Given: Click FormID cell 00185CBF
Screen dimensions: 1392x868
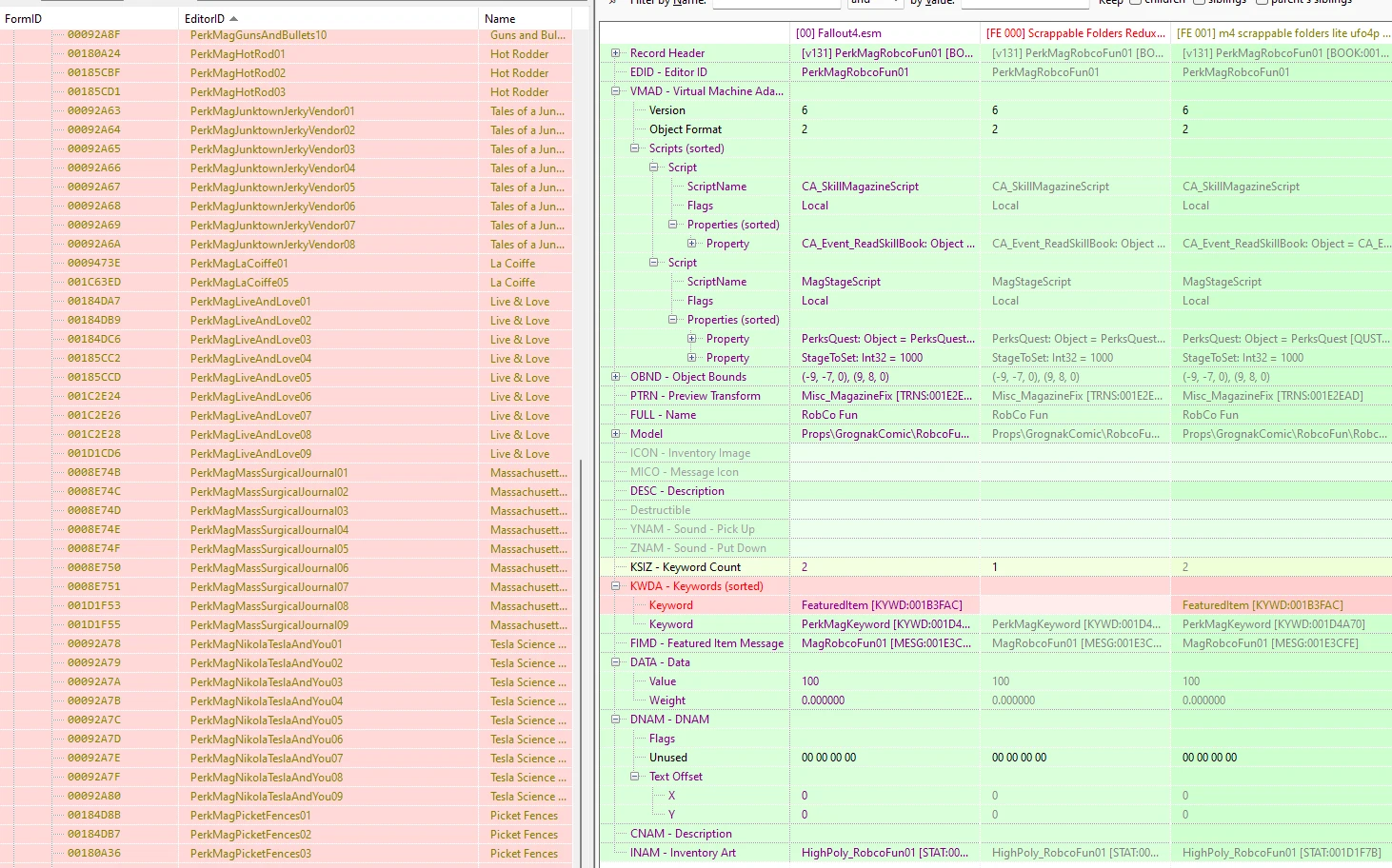Looking at the screenshot, I should click(93, 73).
